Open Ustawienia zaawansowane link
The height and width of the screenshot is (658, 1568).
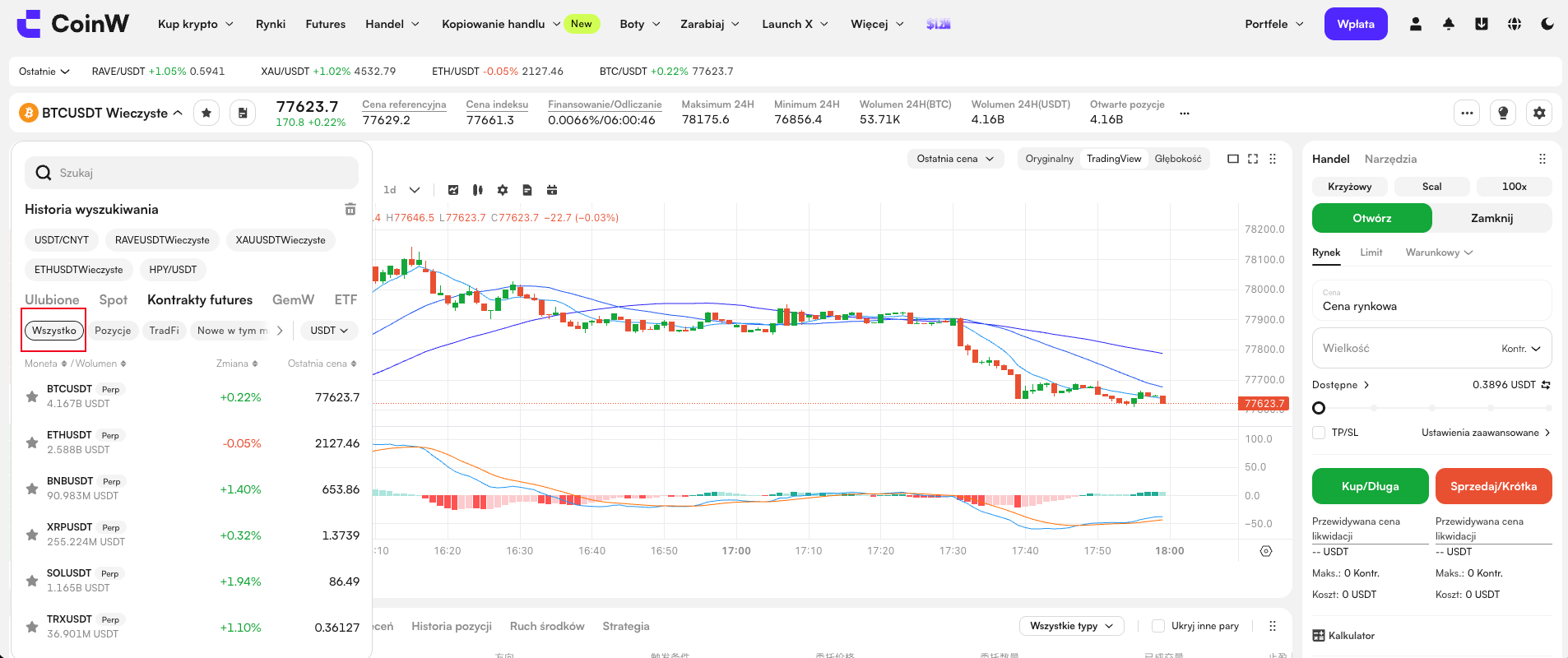[1486, 433]
